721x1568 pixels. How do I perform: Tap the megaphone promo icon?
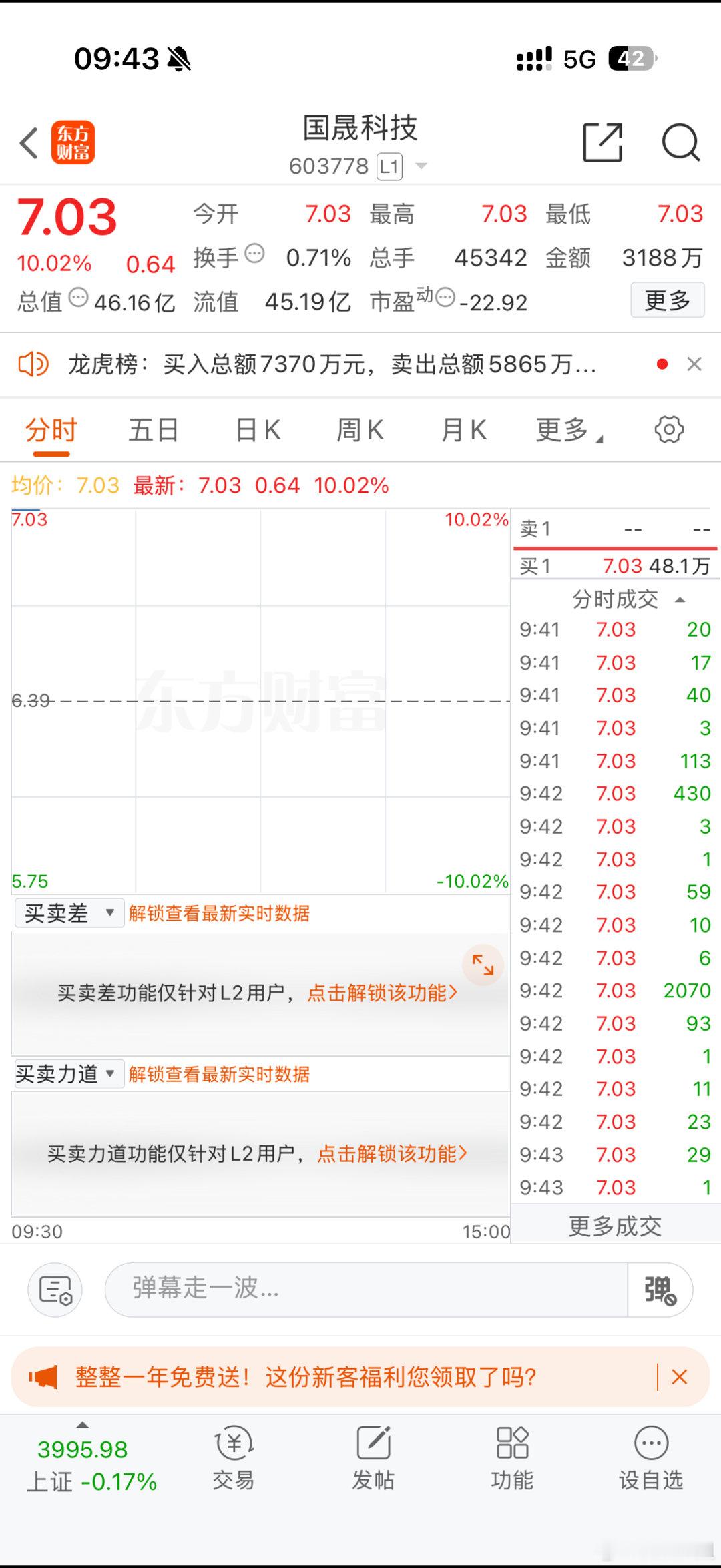point(43,1377)
